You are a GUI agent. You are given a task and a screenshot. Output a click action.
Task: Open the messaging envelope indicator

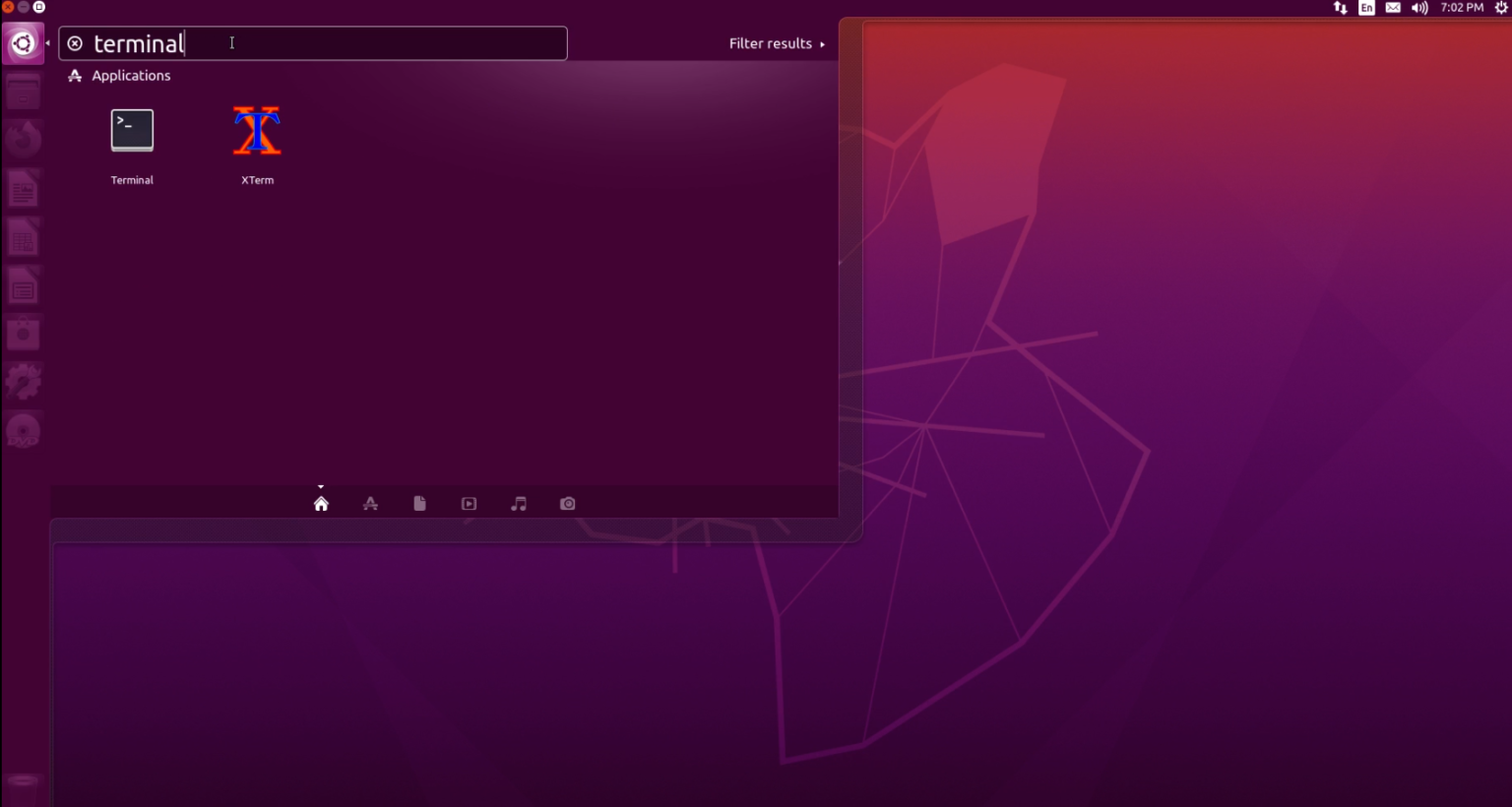coord(1392,7)
